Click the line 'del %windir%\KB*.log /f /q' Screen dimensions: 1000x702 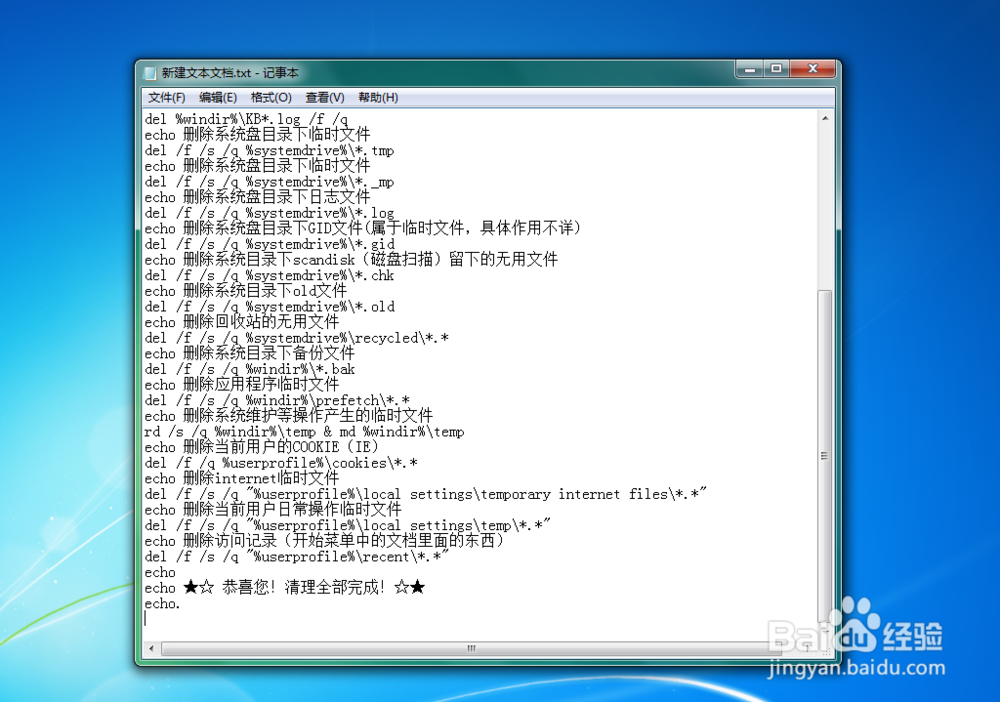(x=246, y=119)
